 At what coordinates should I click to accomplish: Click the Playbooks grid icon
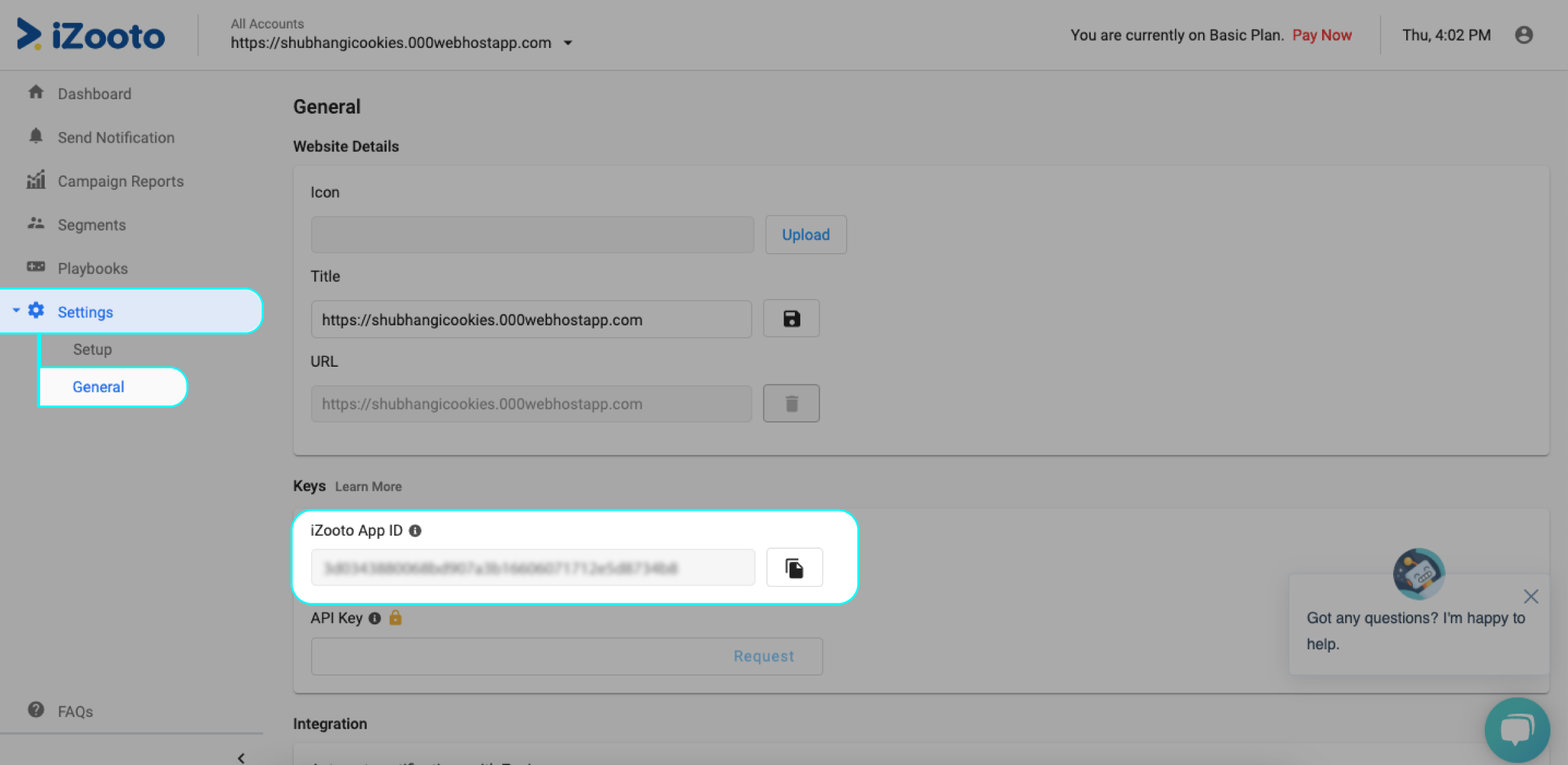click(x=35, y=267)
